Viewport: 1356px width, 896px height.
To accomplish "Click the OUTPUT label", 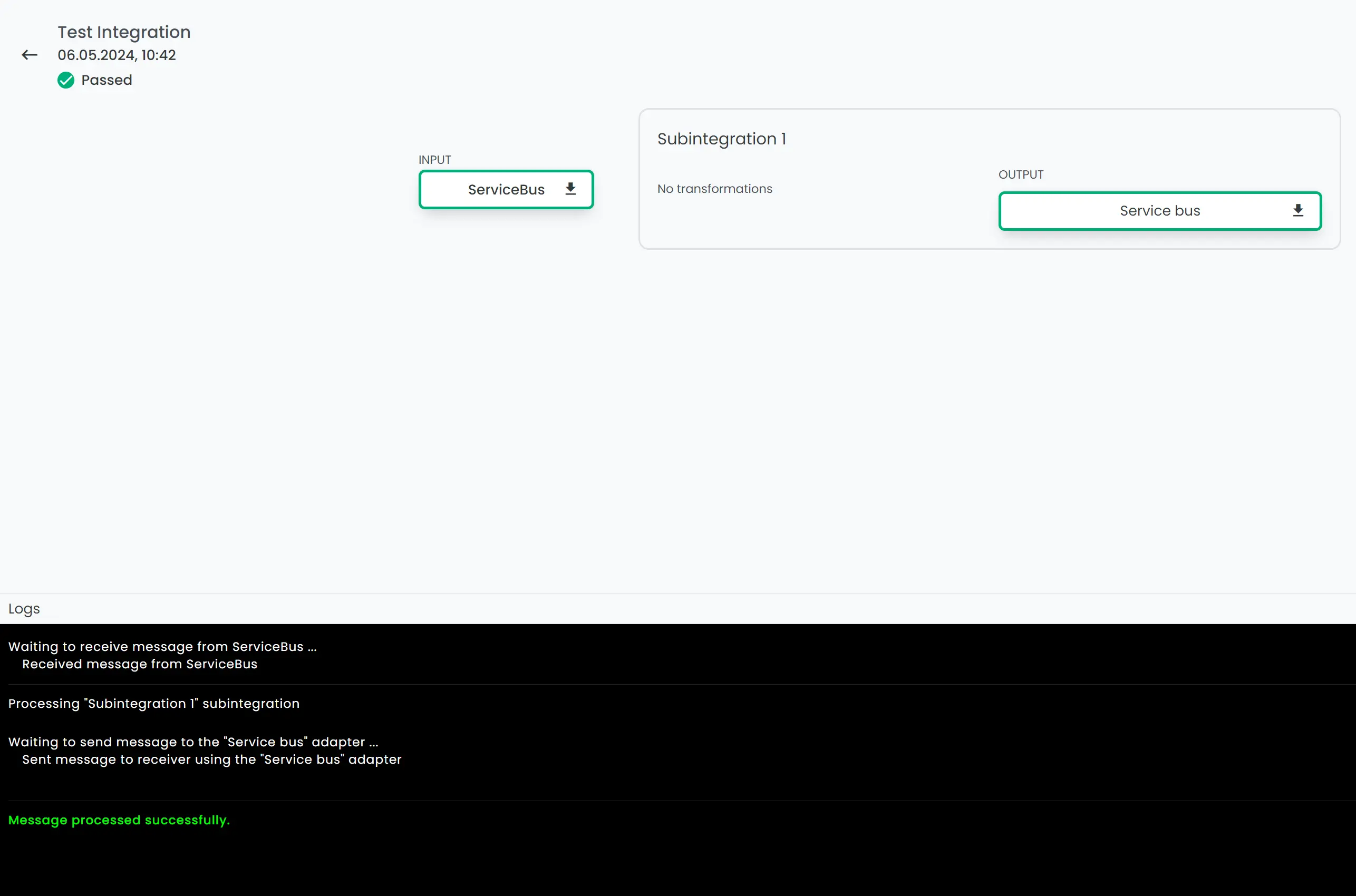I will pos(1021,175).
